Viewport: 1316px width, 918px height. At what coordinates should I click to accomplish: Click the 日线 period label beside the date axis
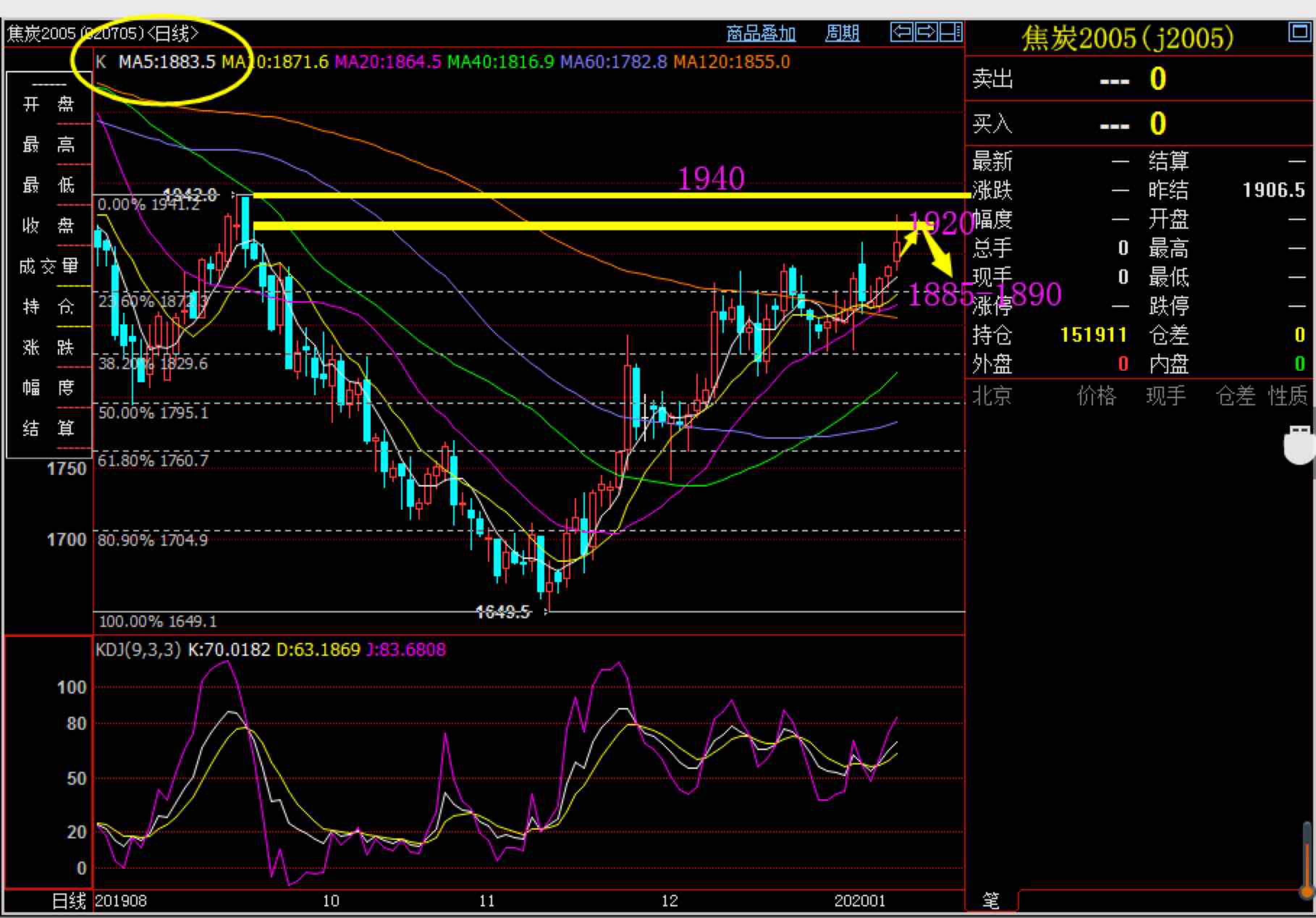(69, 901)
